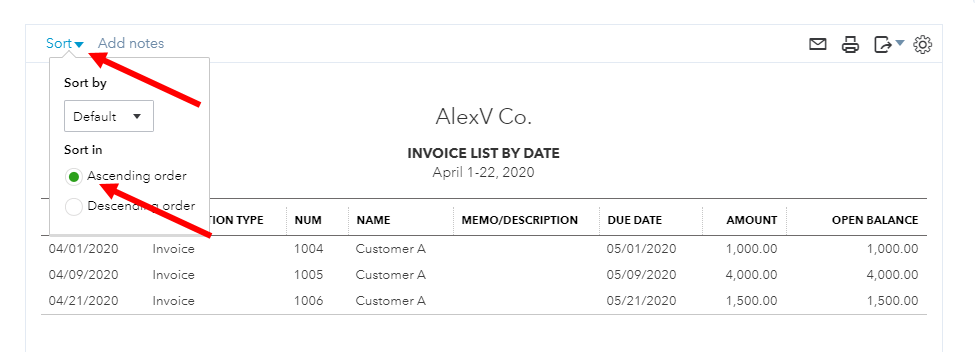Screen dimensions: 975x363
Task: Open the 04/01/2020 invoice date cell
Action: coord(83,249)
